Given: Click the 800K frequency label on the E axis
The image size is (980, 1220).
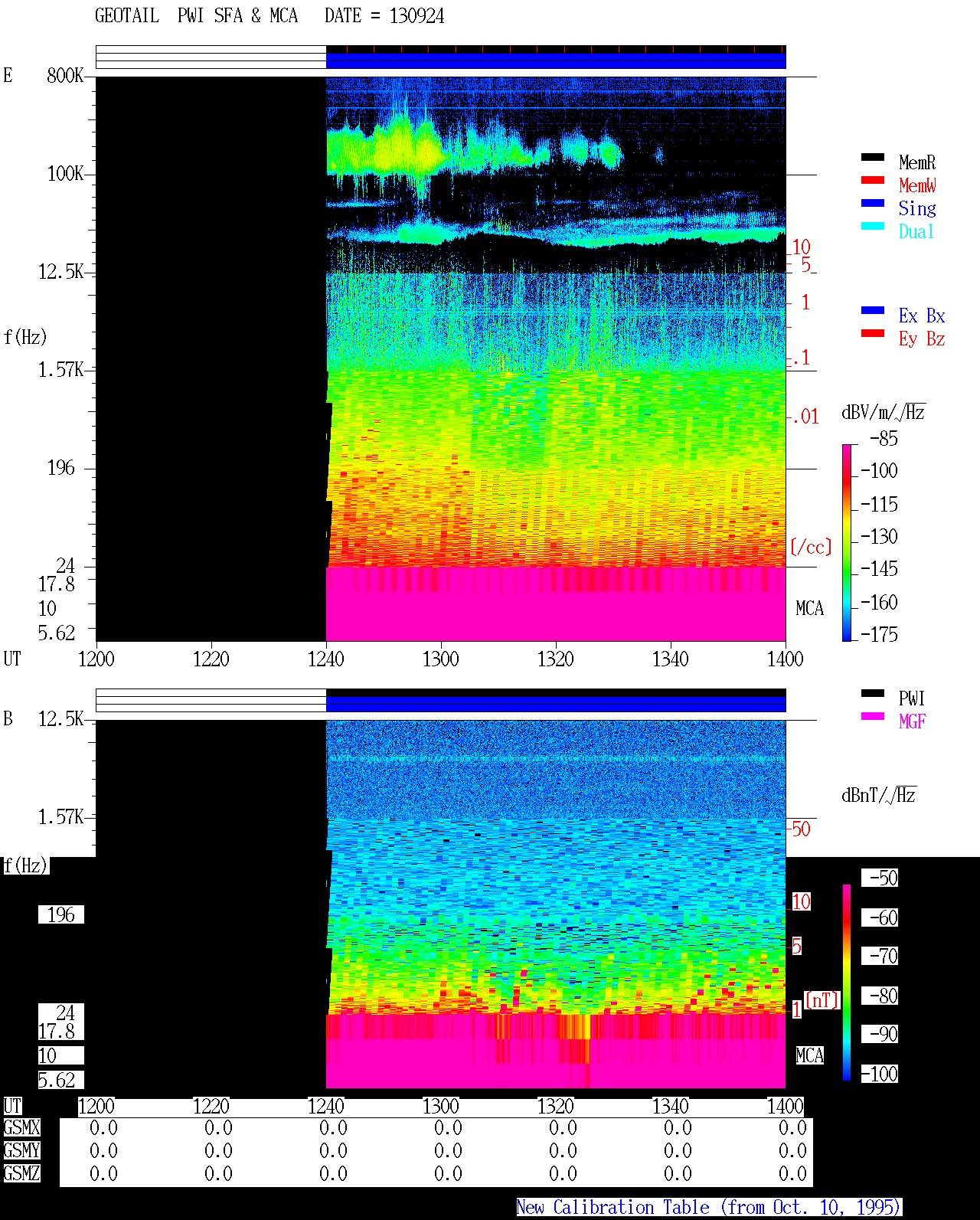Looking at the screenshot, I should pyautogui.click(x=64, y=75).
